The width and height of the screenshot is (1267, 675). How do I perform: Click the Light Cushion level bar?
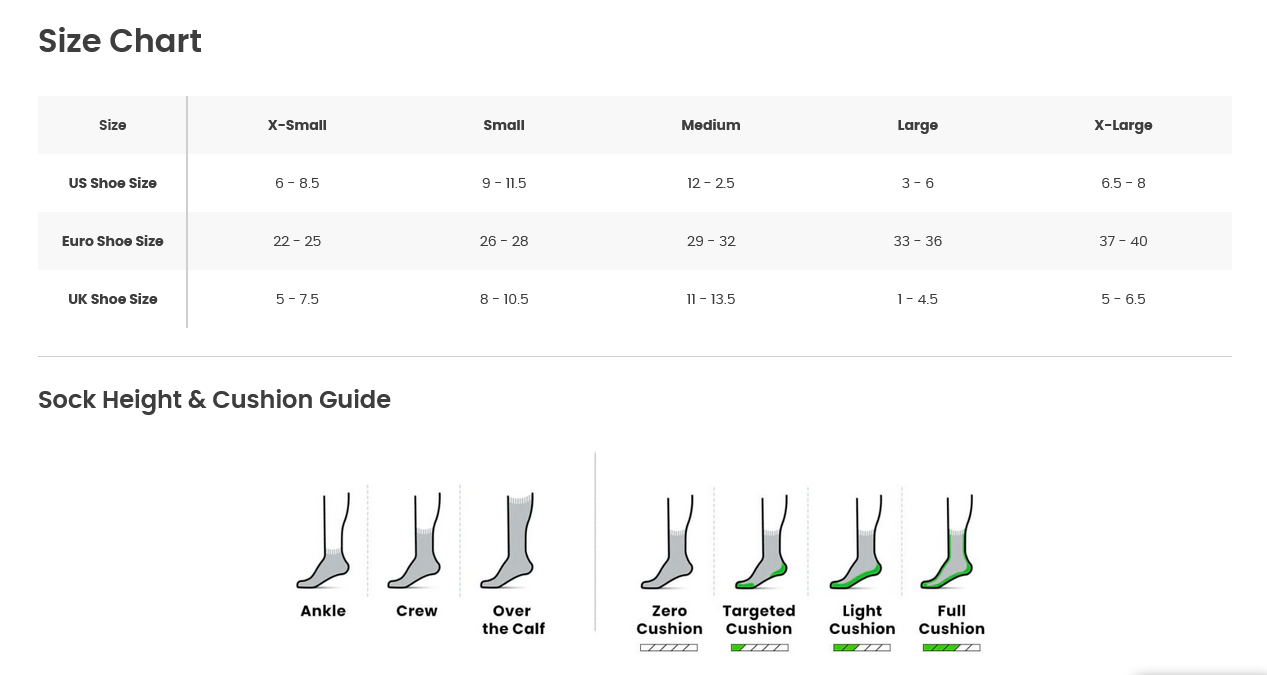pos(861,648)
